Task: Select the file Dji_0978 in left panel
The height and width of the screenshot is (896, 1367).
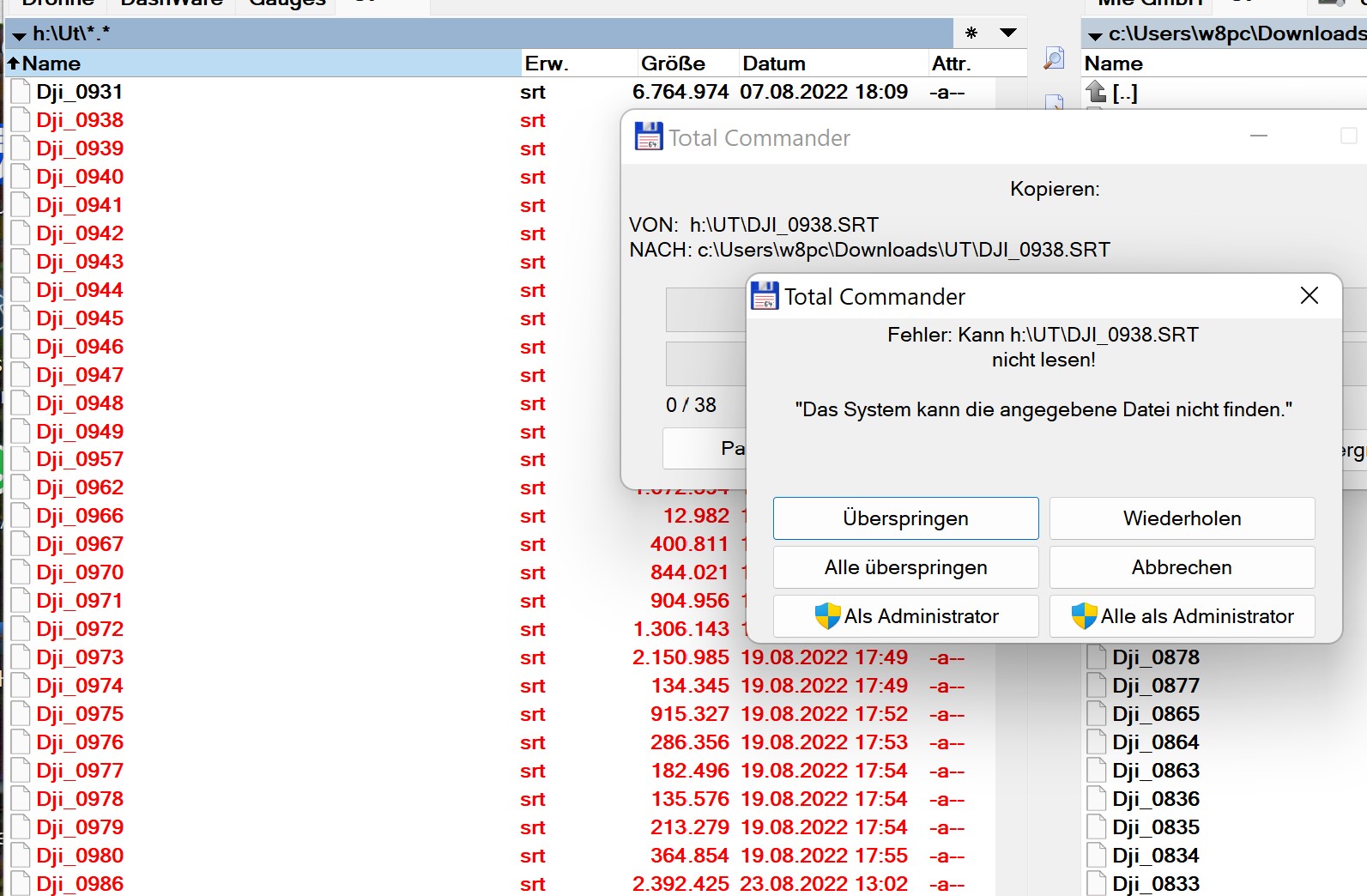Action: [x=80, y=799]
